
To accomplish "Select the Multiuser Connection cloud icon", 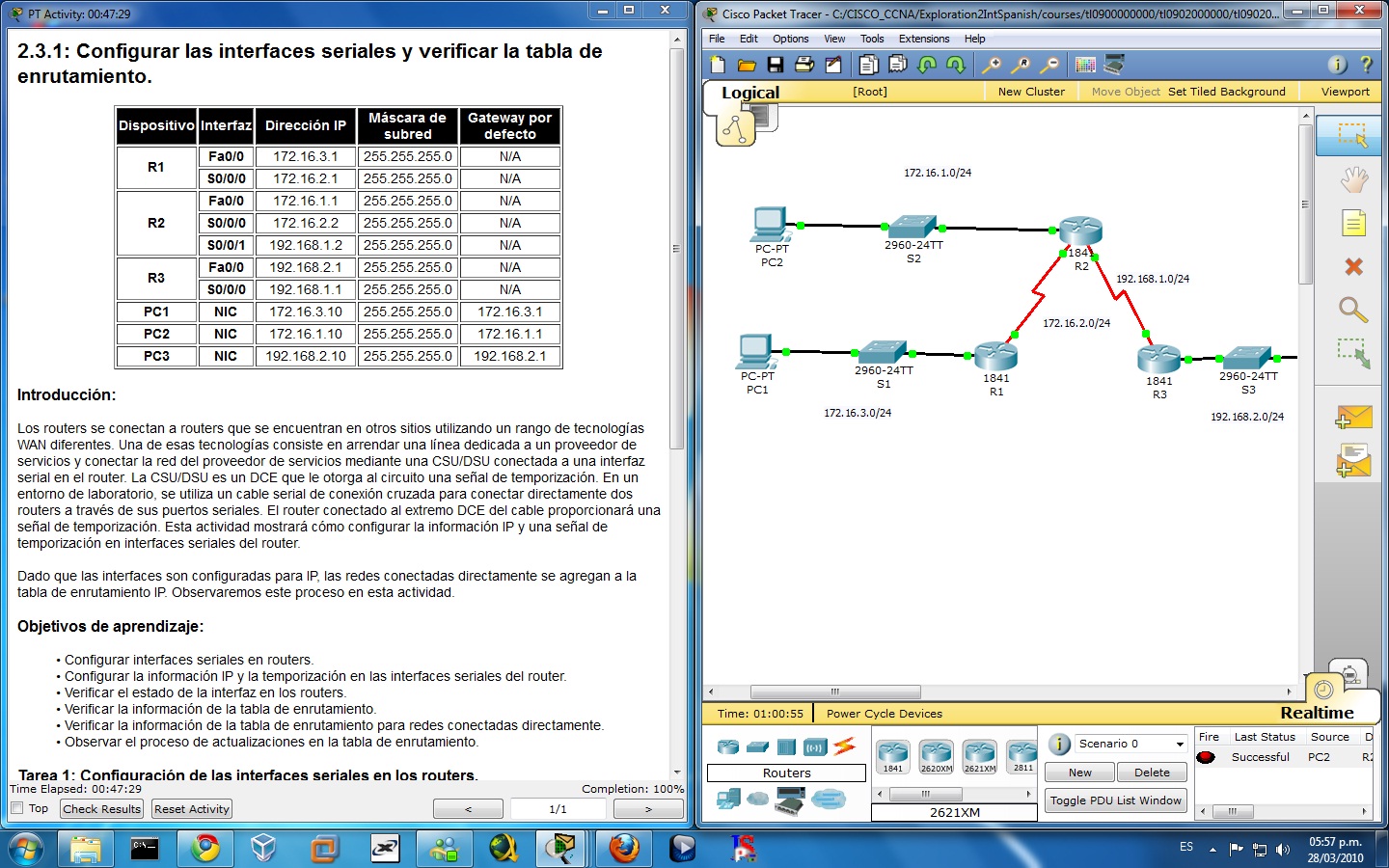I will coord(829,799).
